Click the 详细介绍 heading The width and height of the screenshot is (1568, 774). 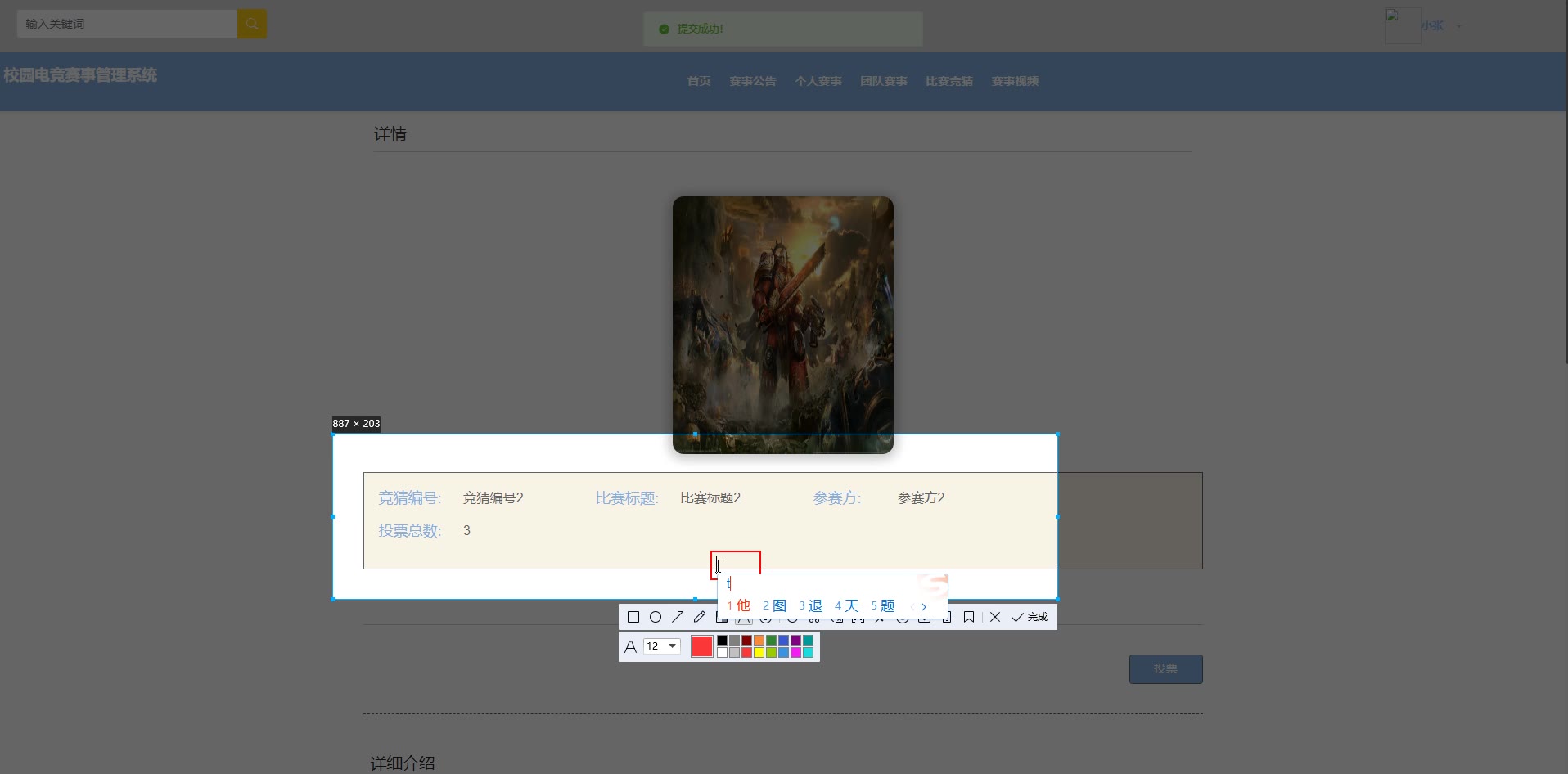(x=403, y=763)
